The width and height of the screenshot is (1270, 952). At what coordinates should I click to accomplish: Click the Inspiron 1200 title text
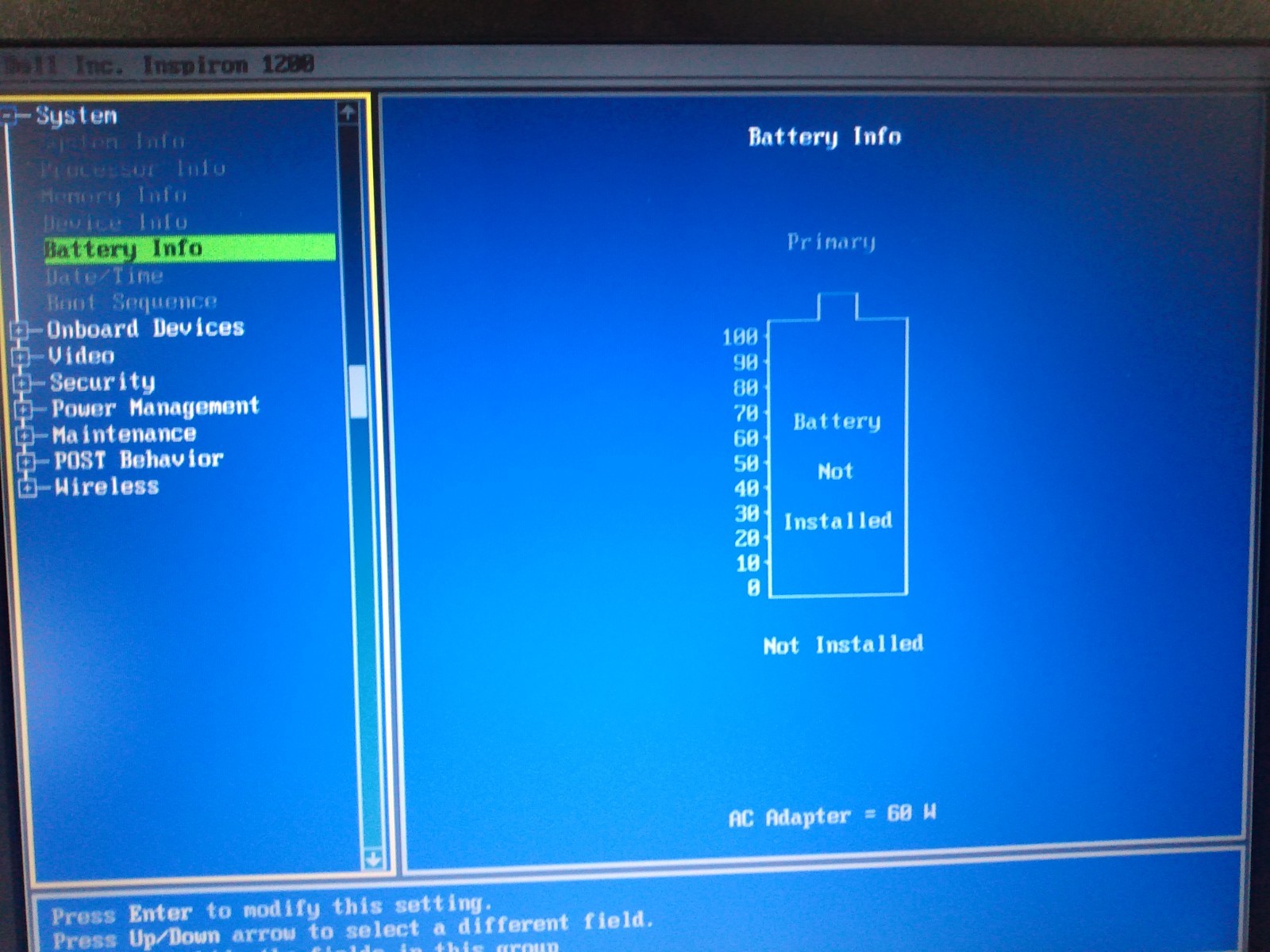(x=229, y=65)
